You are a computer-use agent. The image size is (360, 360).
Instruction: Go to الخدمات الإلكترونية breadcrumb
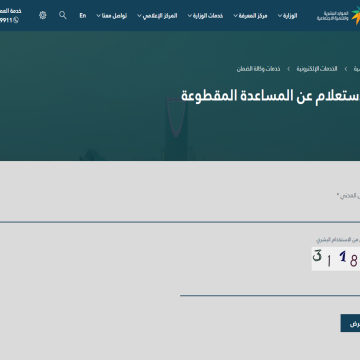coord(317,69)
